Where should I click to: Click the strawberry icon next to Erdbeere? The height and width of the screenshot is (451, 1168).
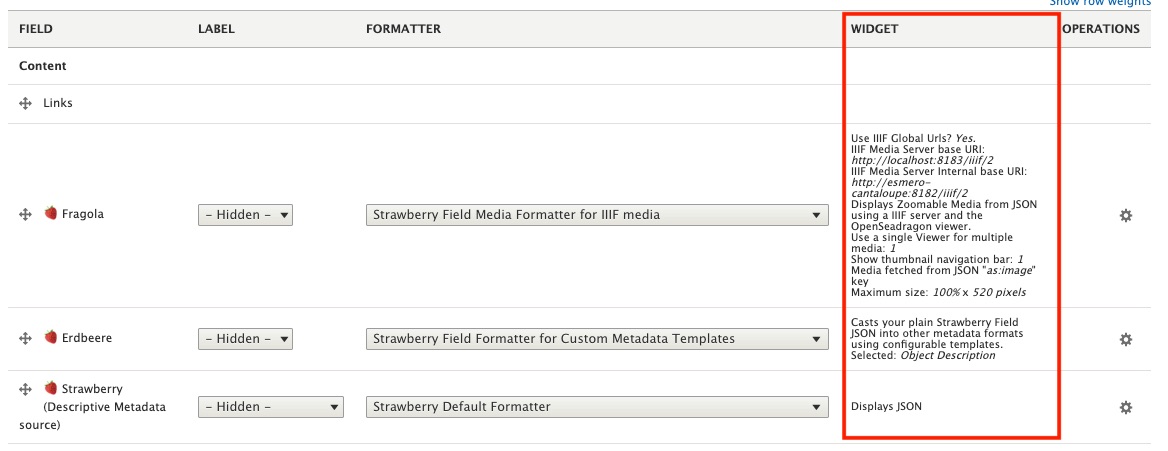click(x=50, y=338)
